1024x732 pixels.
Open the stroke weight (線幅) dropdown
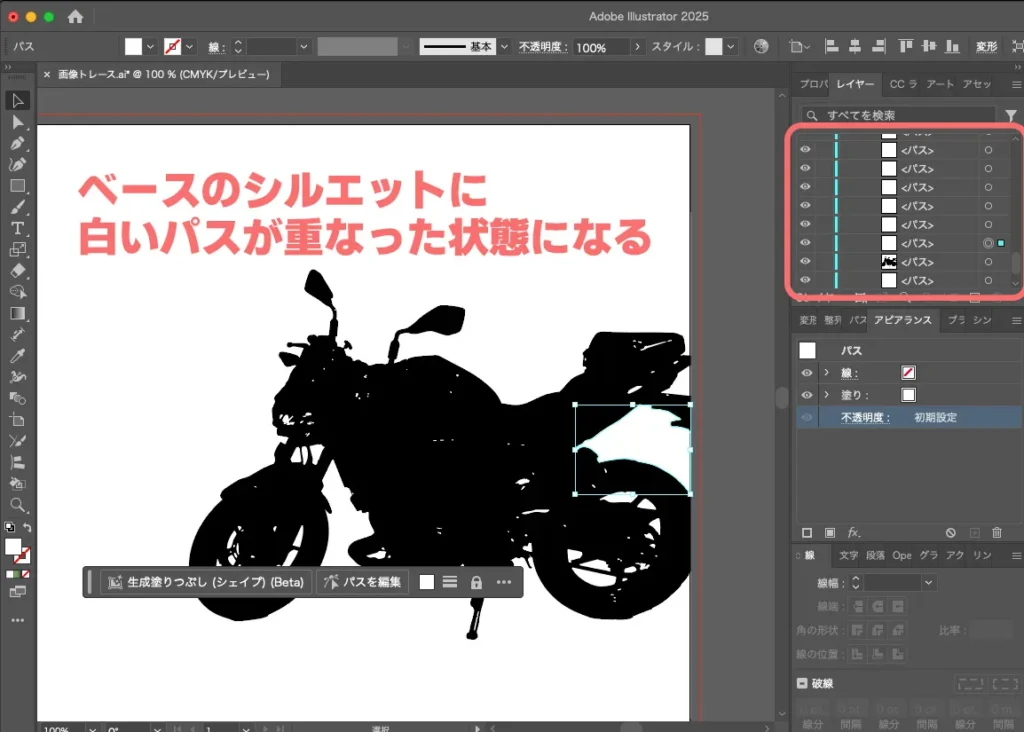929,582
